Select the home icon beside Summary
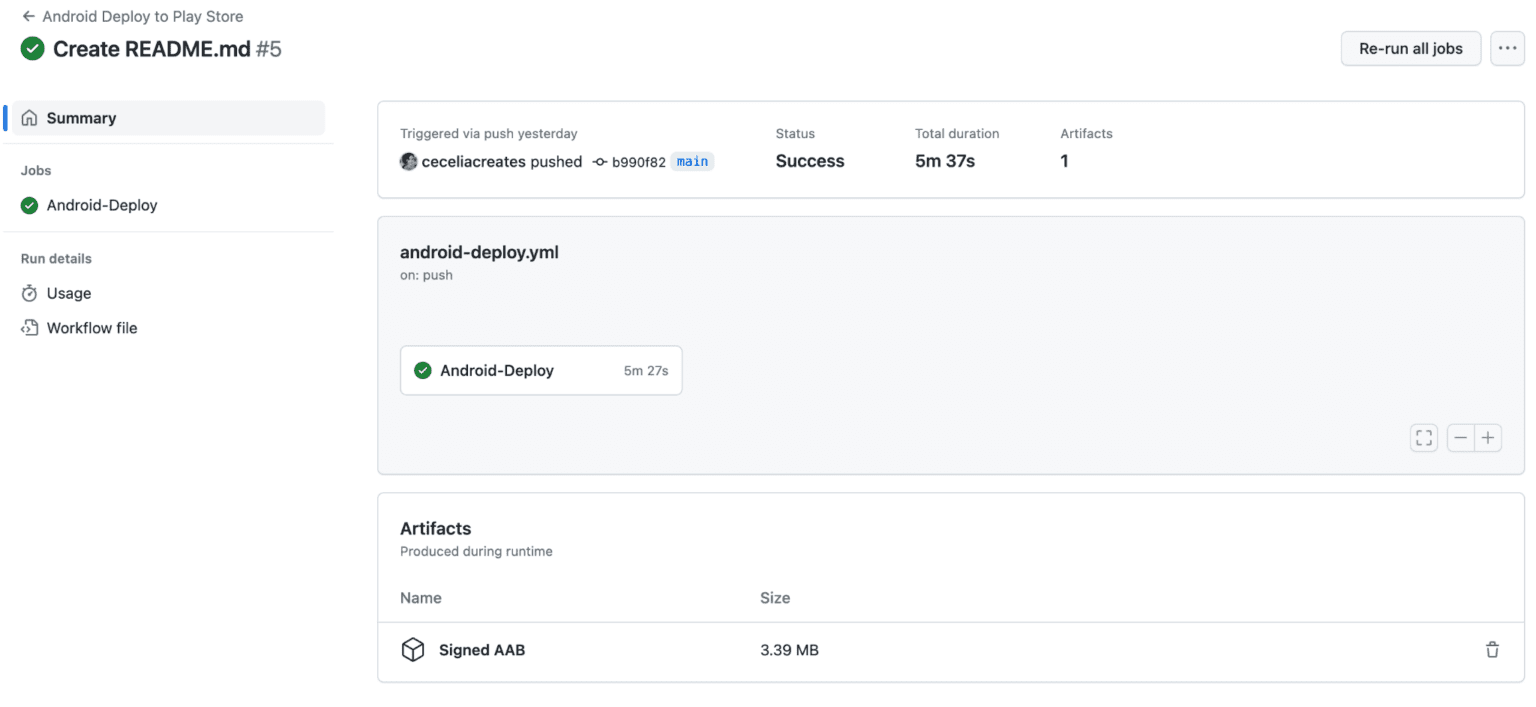This screenshot has height=707, width=1536. pyautogui.click(x=31, y=117)
